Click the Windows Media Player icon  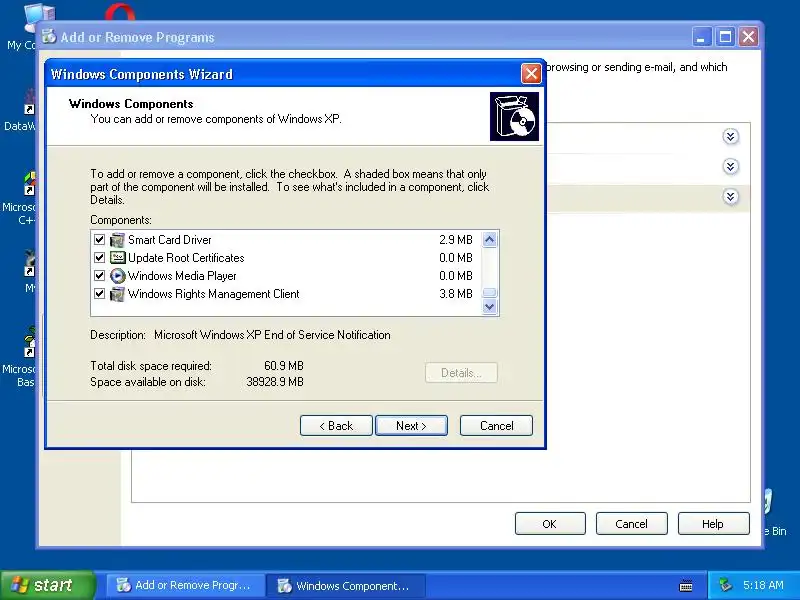pos(117,276)
